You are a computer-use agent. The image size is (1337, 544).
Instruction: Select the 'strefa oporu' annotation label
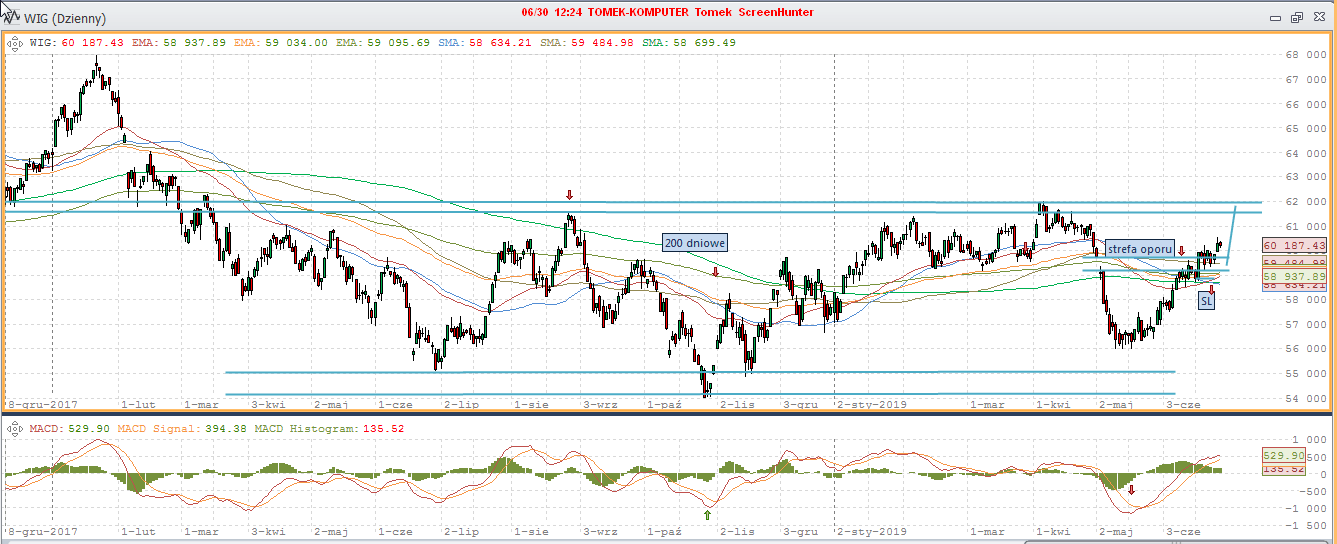(1139, 249)
